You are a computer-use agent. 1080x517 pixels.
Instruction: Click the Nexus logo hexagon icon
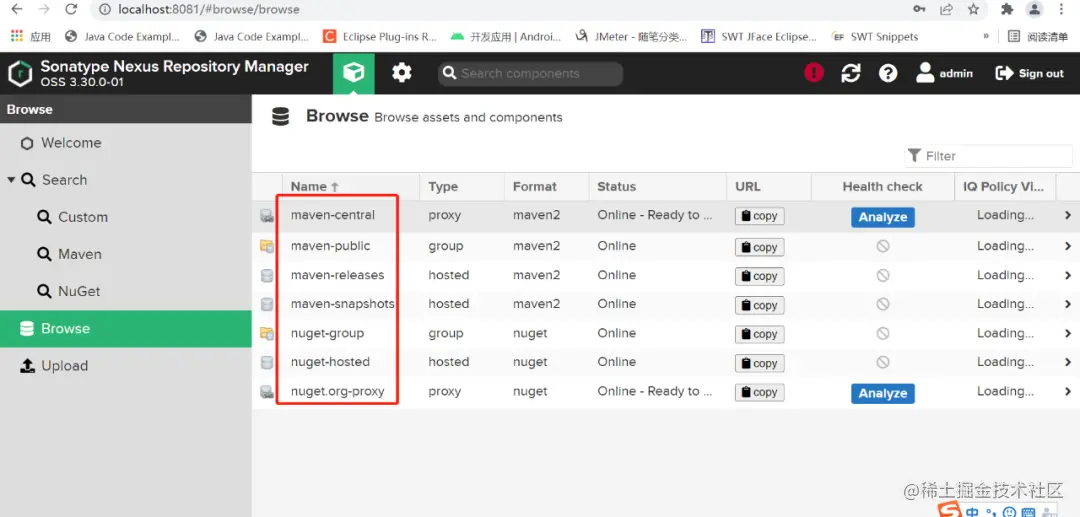[21, 74]
